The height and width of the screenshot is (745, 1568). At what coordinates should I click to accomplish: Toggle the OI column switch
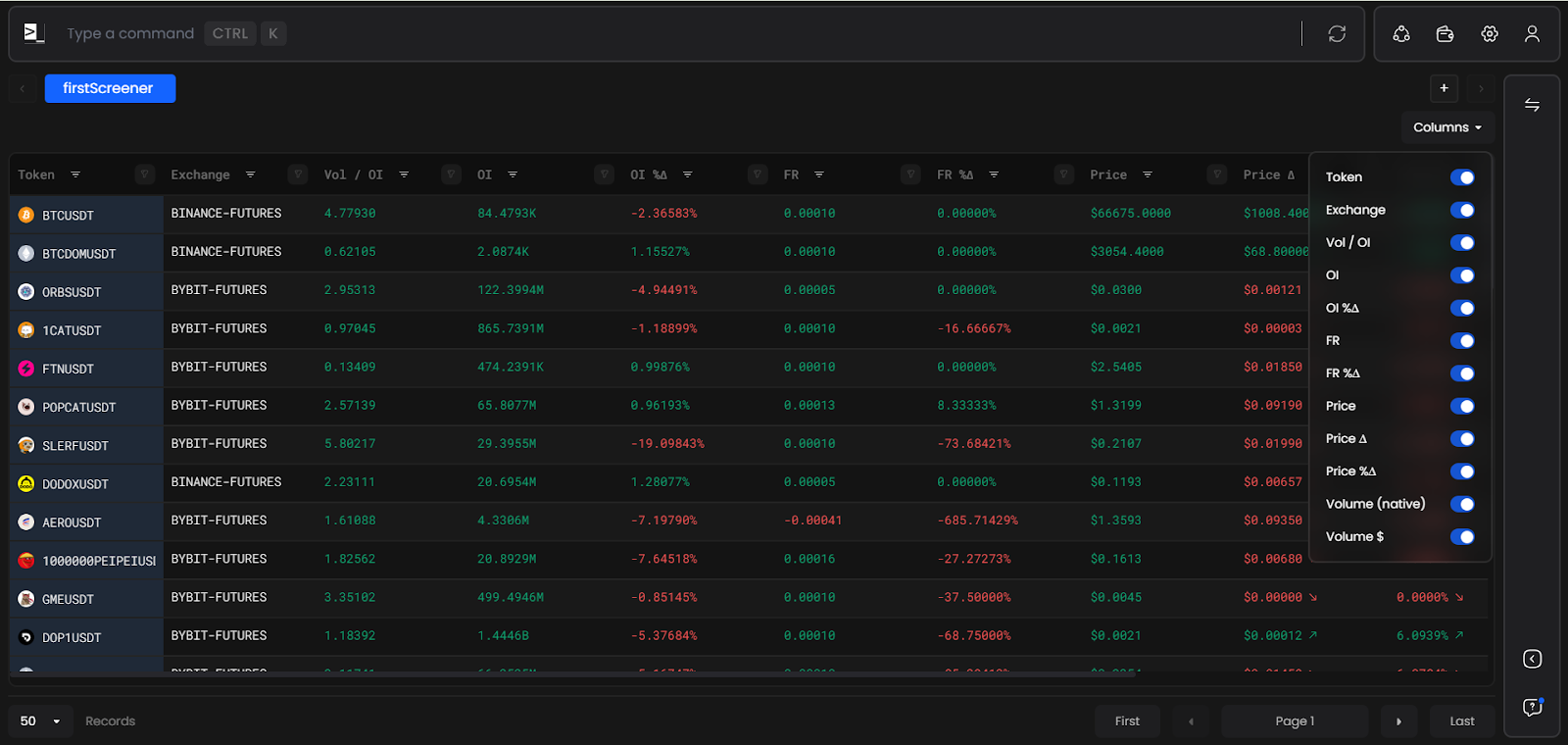pyautogui.click(x=1462, y=275)
